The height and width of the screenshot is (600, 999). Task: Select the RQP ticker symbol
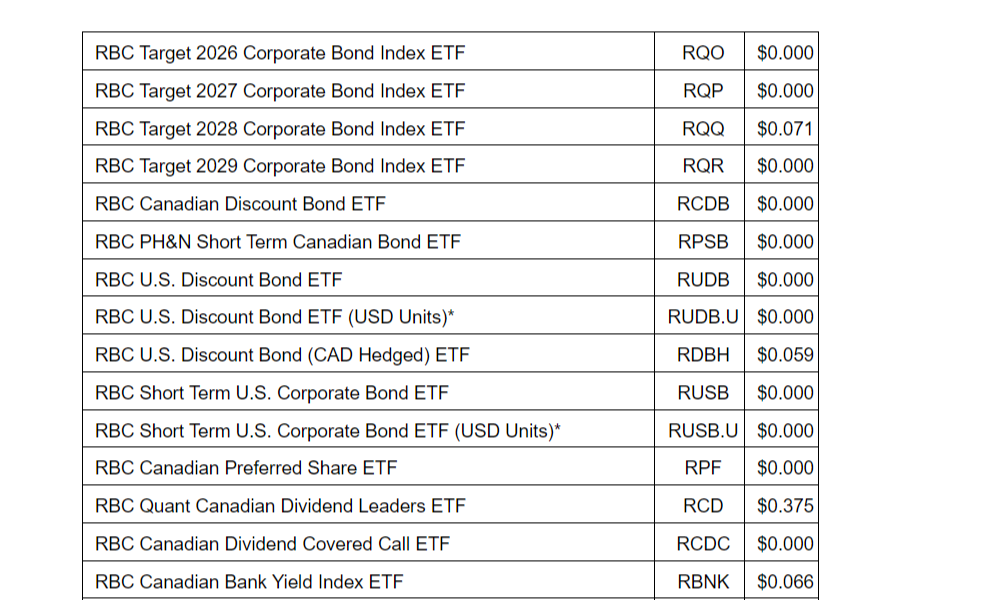pyautogui.click(x=703, y=91)
